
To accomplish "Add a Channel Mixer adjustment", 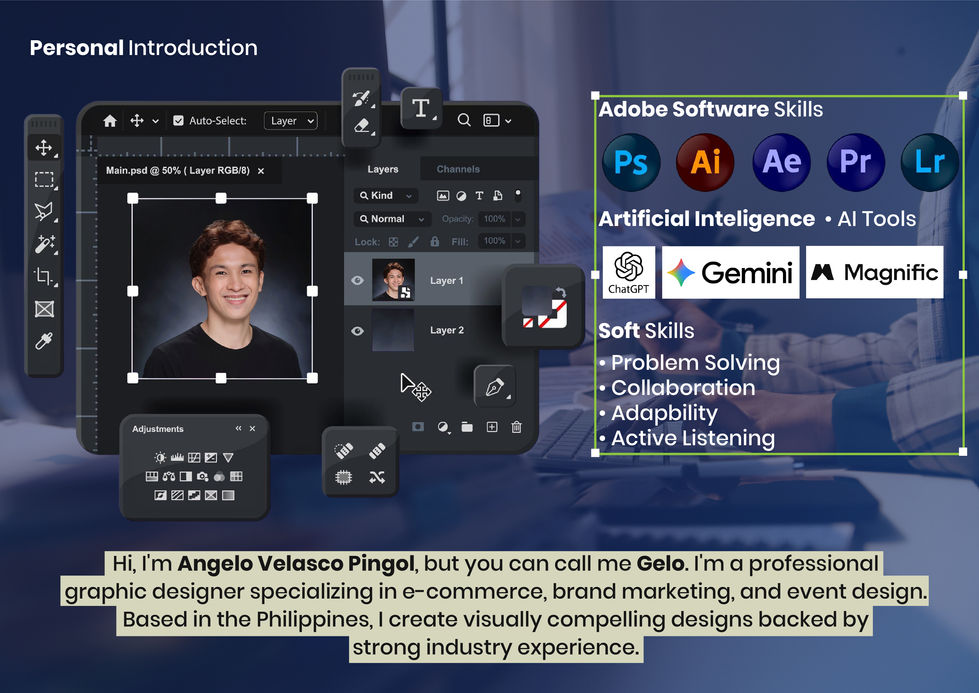I will [x=219, y=476].
